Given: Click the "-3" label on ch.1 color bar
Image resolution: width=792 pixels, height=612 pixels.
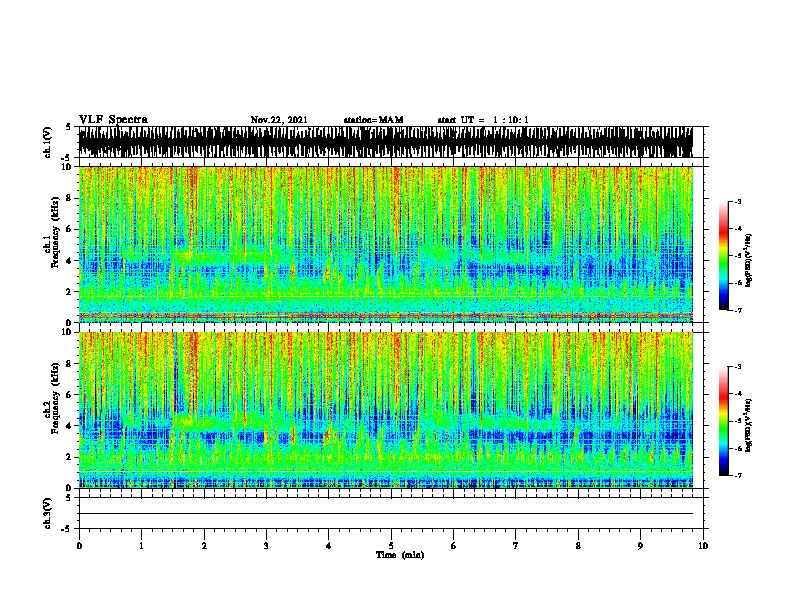Looking at the screenshot, I should point(737,202).
